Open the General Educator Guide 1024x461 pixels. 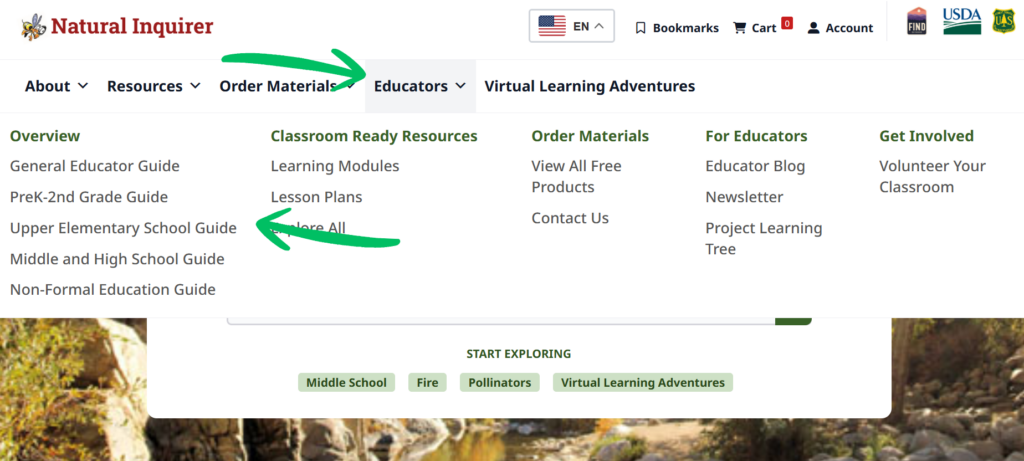[95, 166]
